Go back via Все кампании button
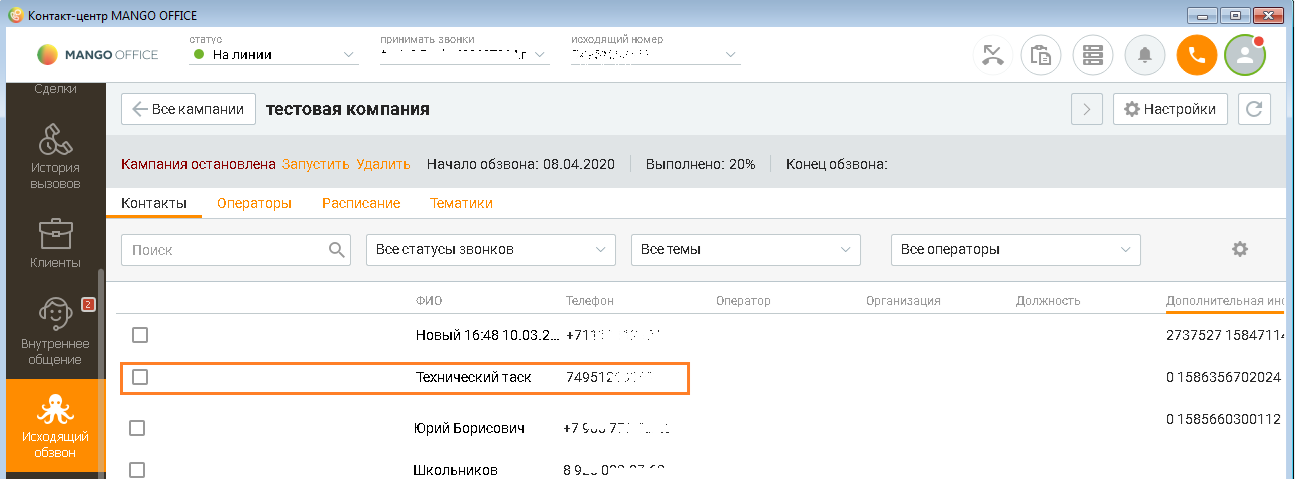 coord(188,109)
